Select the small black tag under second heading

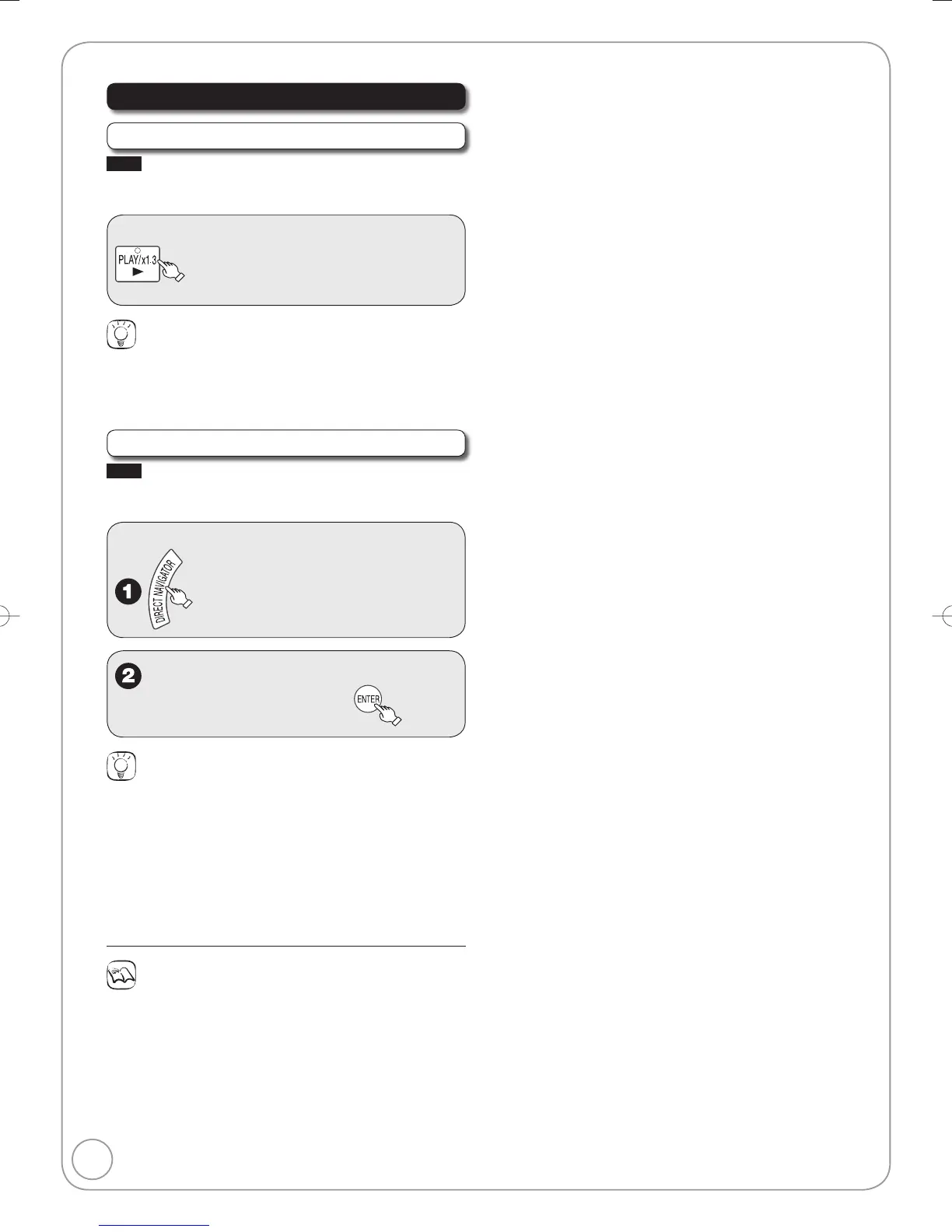(124, 471)
